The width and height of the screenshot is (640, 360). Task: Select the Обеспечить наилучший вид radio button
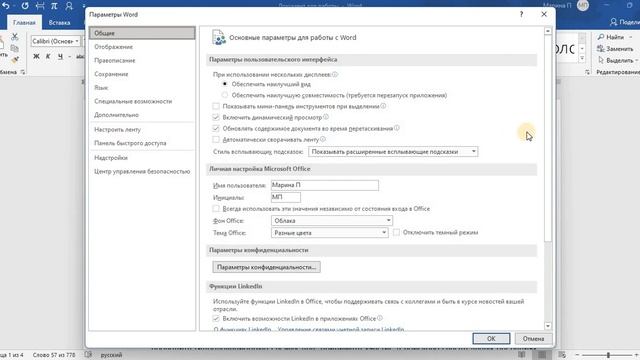point(224,84)
